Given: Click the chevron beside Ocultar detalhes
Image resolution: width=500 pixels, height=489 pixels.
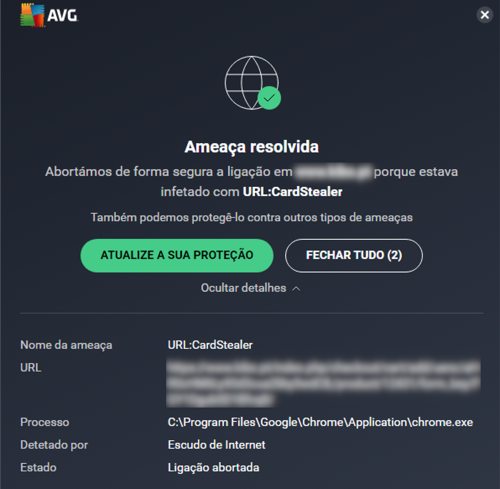Looking at the screenshot, I should pyautogui.click(x=296, y=289).
